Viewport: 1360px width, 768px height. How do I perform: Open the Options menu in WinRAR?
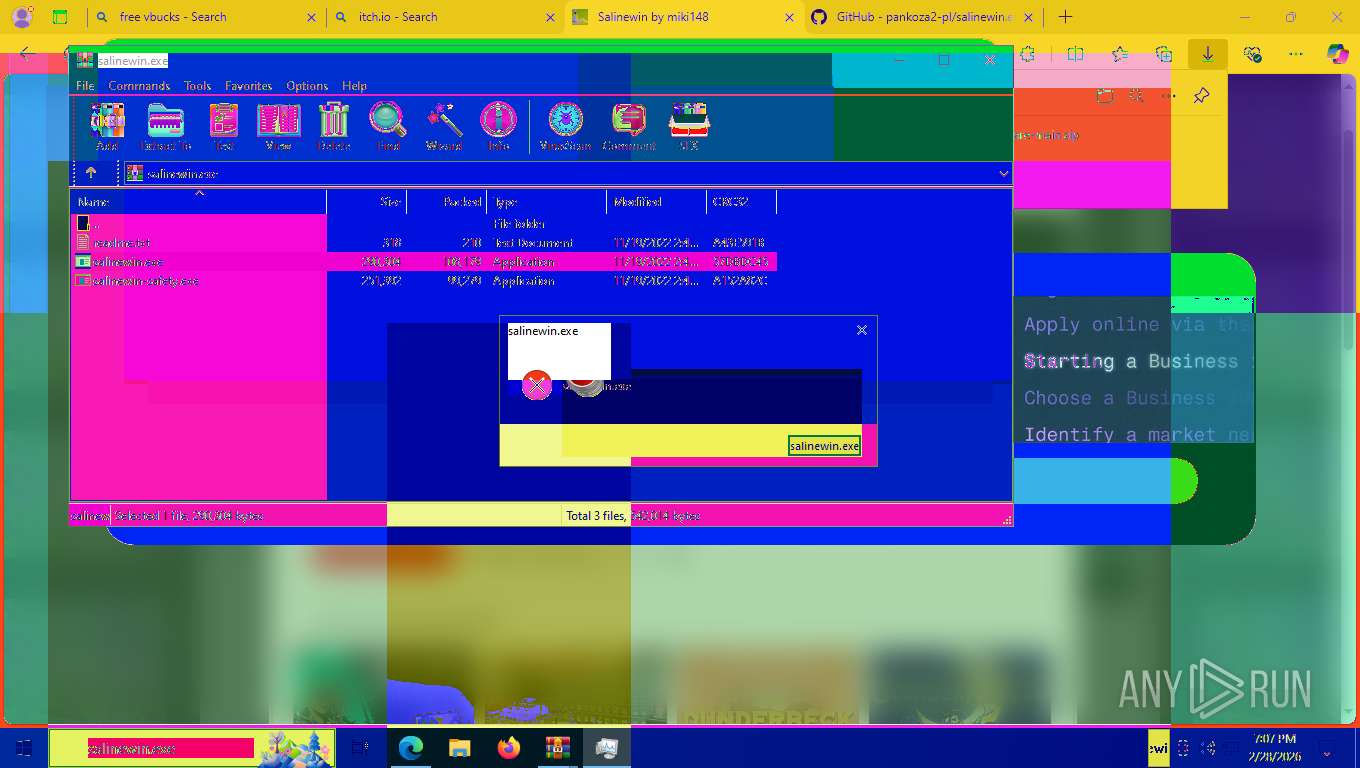(307, 86)
